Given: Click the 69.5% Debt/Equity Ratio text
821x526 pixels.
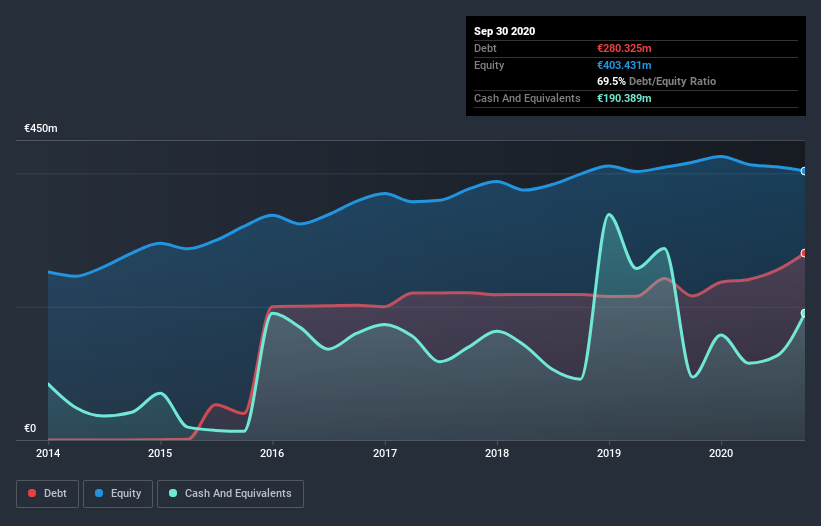Looking at the screenshot, I should pyautogui.click(x=657, y=81).
